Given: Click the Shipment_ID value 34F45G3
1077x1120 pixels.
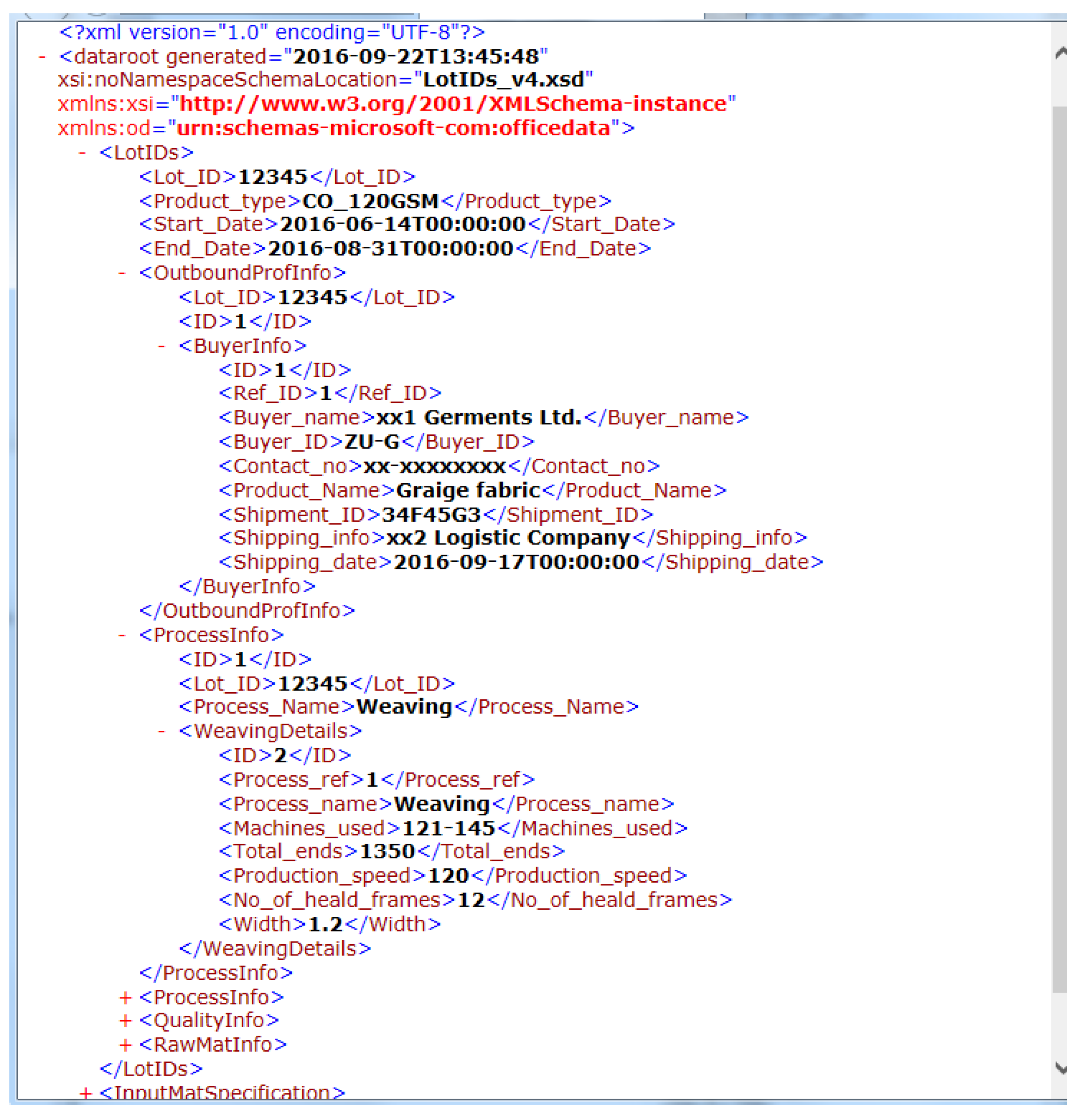Looking at the screenshot, I should point(431,515).
